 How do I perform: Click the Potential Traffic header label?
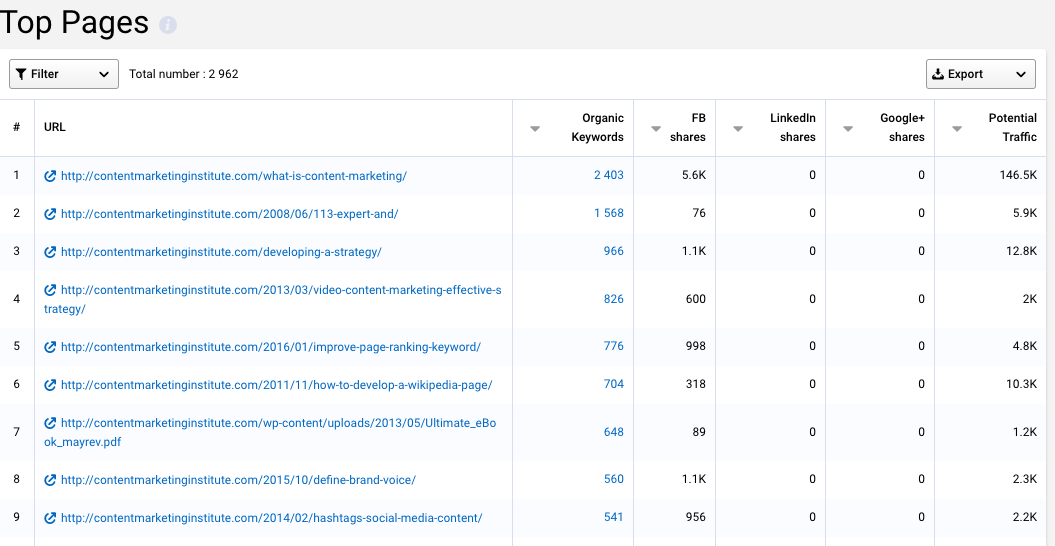pyautogui.click(x=1013, y=127)
